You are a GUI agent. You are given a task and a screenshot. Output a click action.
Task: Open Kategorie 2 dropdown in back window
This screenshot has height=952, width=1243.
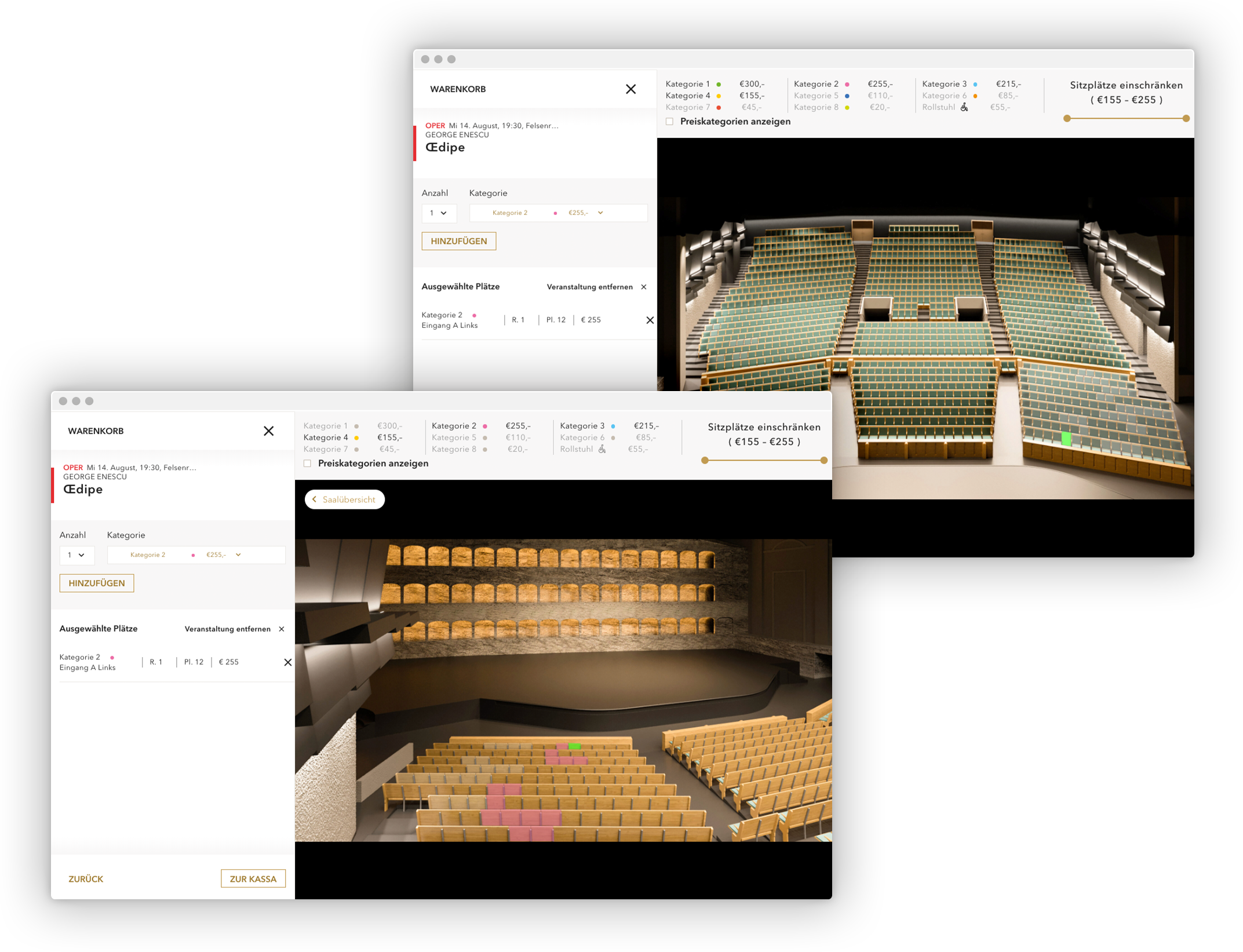[557, 213]
